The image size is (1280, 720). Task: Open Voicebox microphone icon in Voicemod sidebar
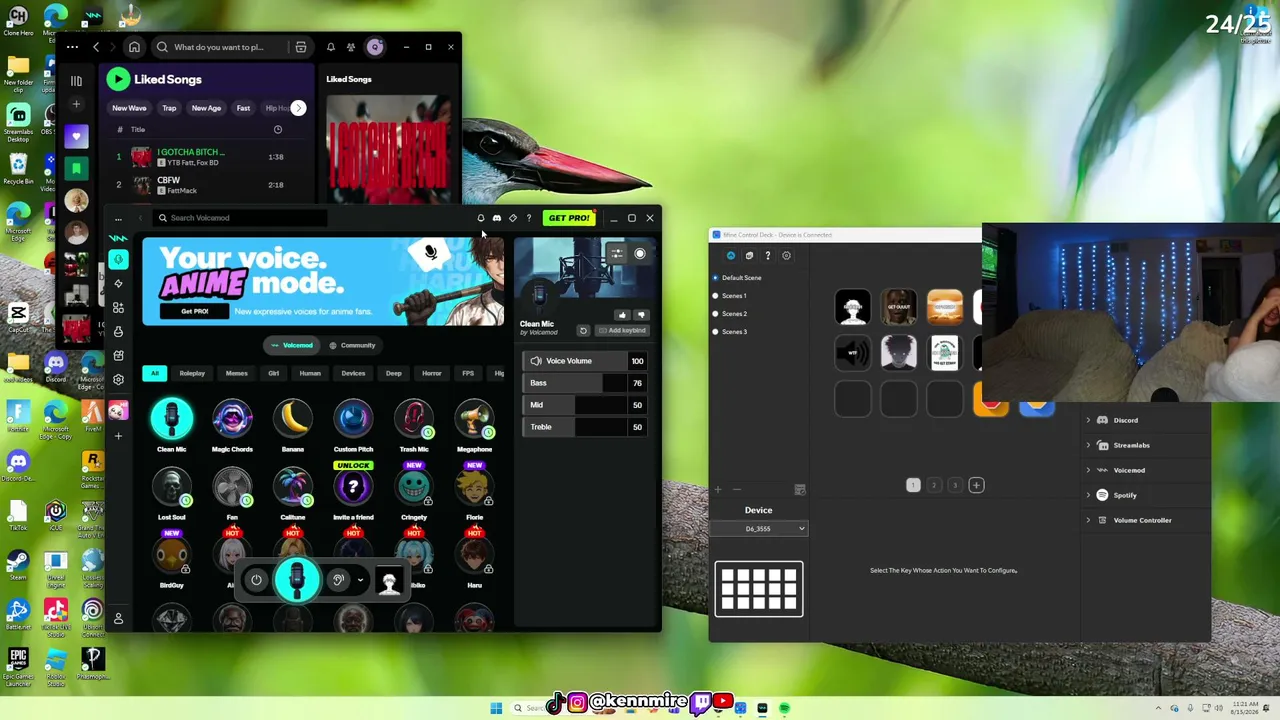pyautogui.click(x=119, y=260)
